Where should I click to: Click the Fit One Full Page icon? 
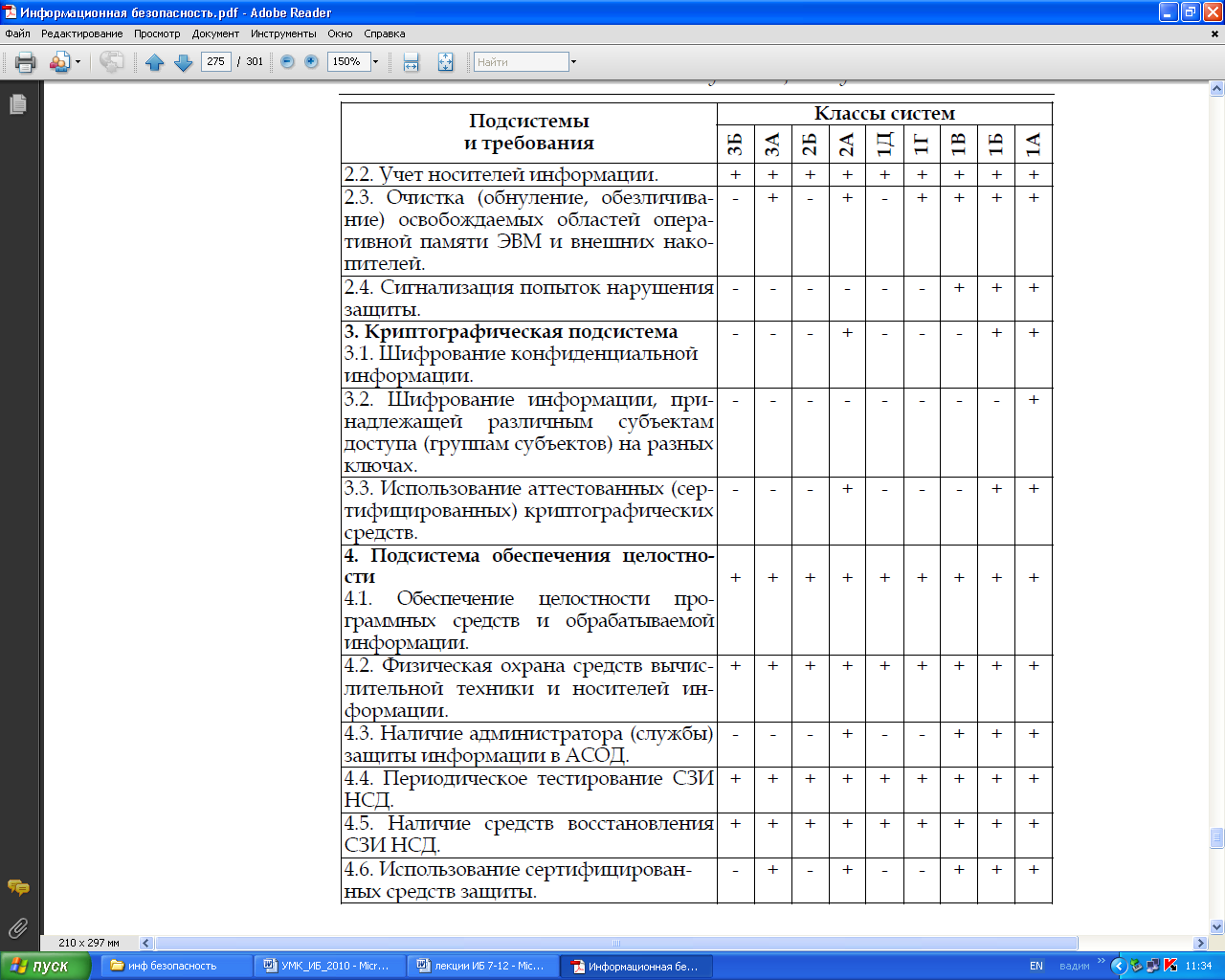tap(445, 62)
